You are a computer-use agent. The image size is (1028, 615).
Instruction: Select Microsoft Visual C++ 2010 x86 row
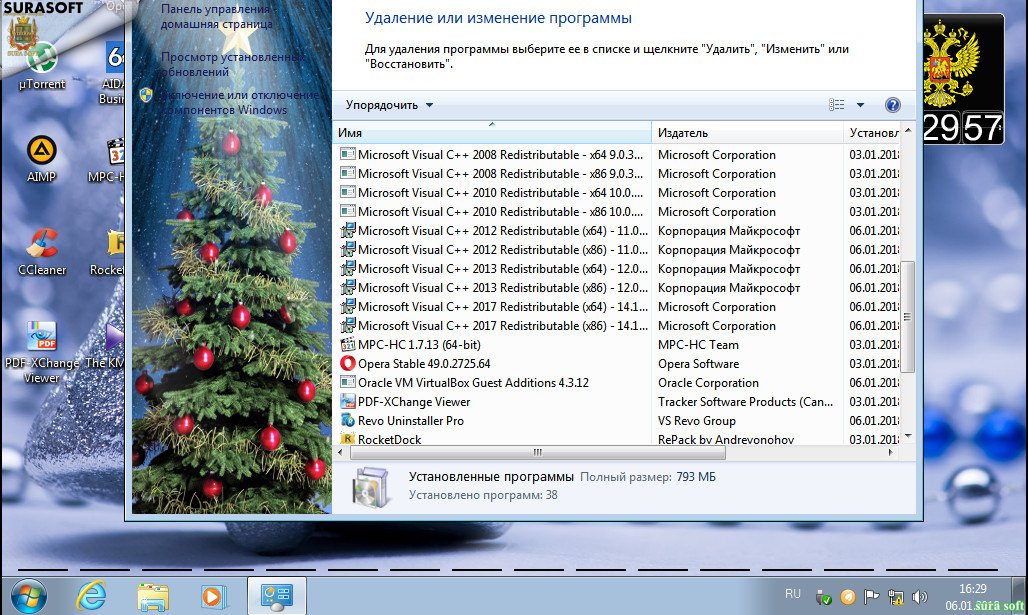click(616, 212)
